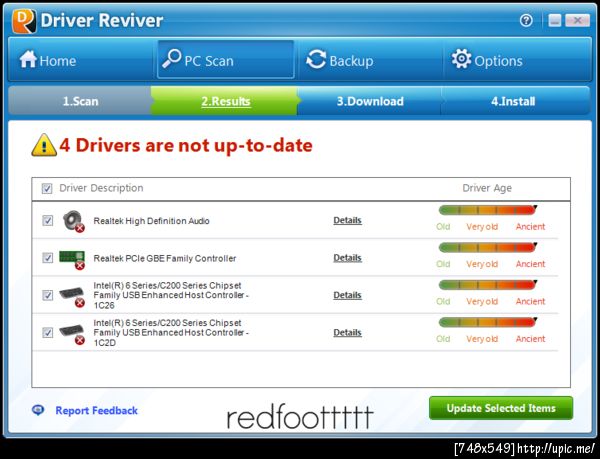This screenshot has width=600, height=459.
Task: Select the Intel USB Enhanced Host Controller 1C26 text
Action: coord(171,295)
